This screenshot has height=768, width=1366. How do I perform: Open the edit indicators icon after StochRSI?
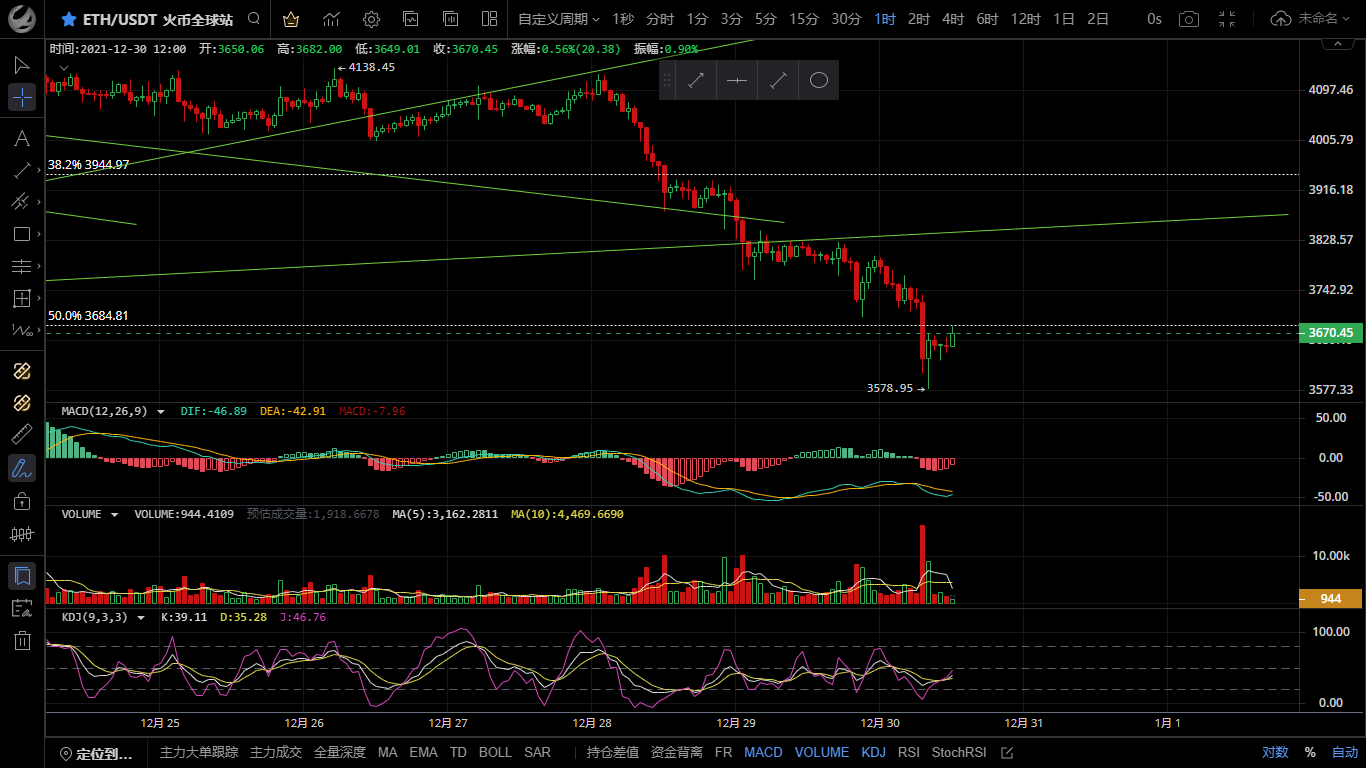[1007, 752]
